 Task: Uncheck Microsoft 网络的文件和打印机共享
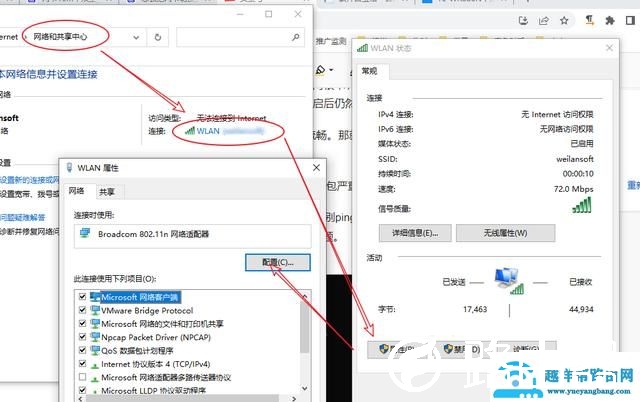pyautogui.click(x=82, y=324)
